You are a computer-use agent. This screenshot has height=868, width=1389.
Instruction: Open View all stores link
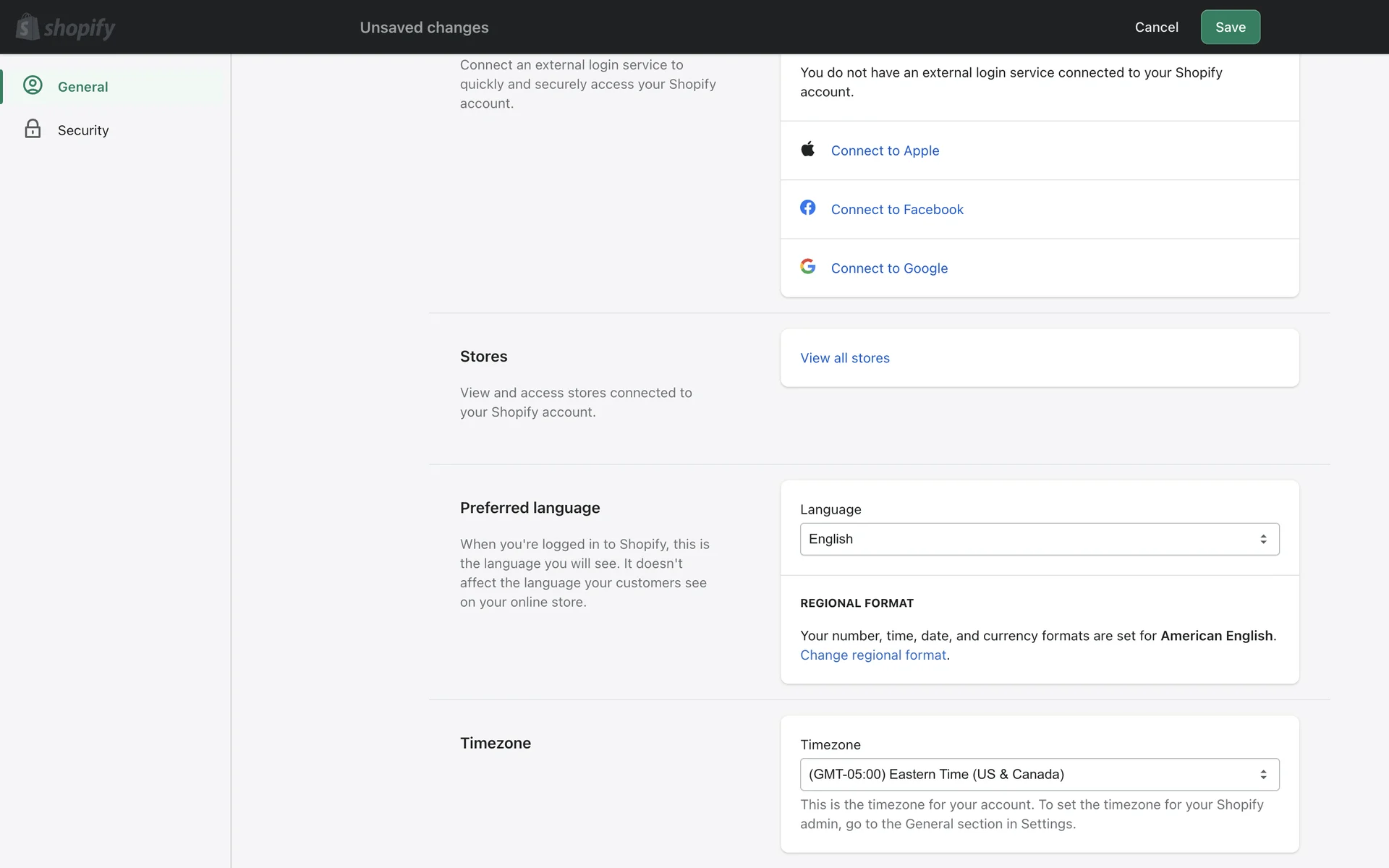844,358
